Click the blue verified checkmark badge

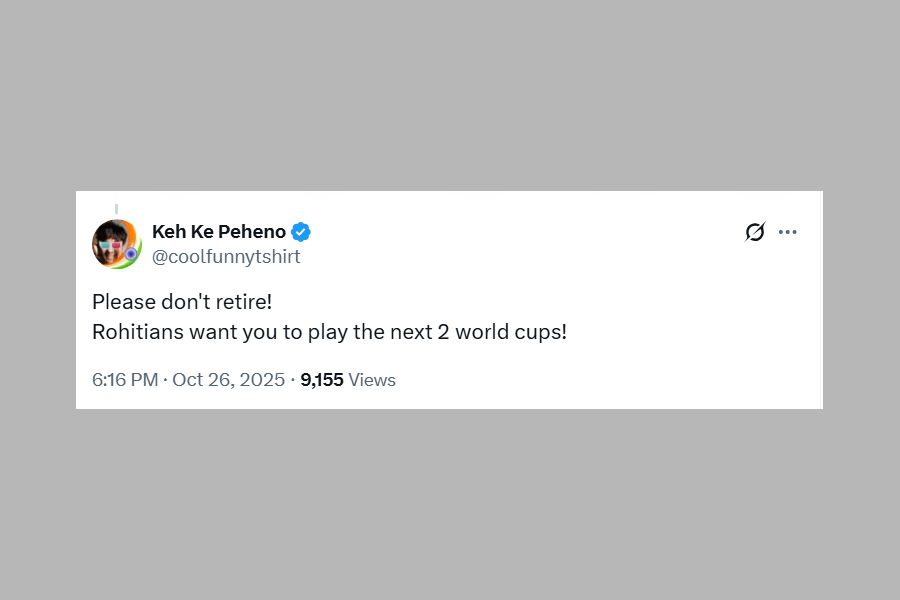(x=301, y=232)
